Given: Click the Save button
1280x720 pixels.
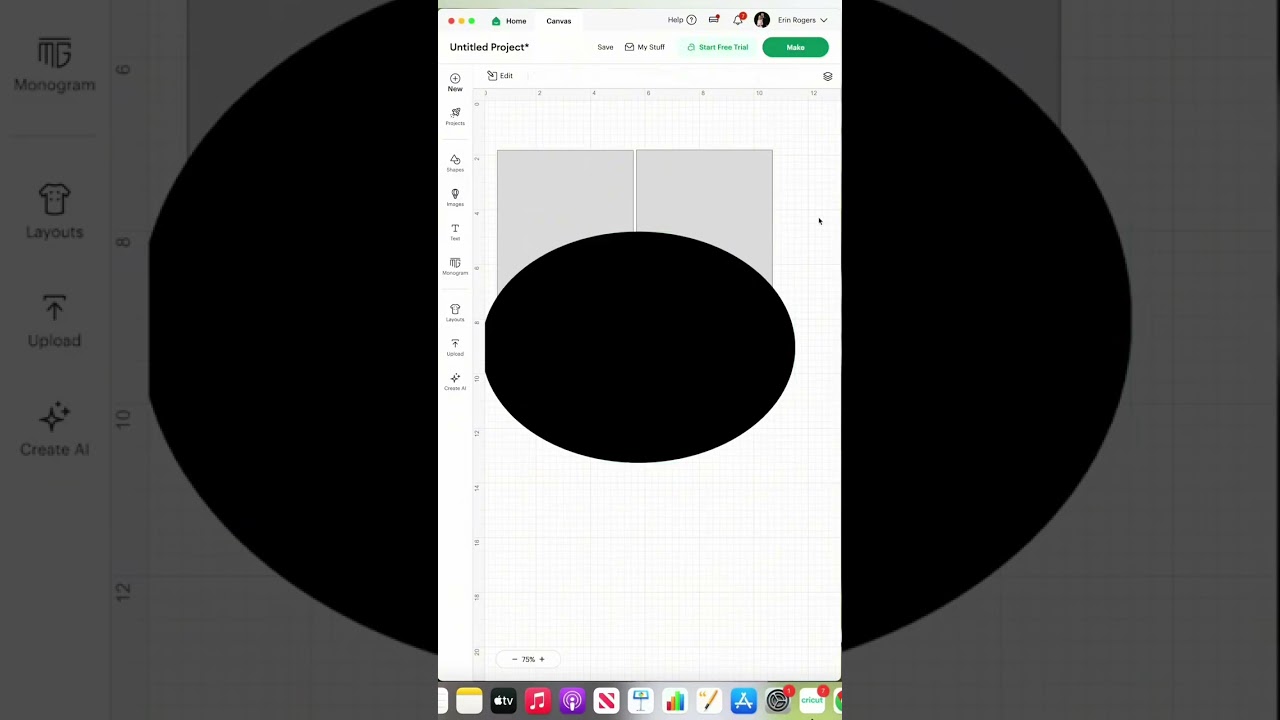Looking at the screenshot, I should [x=605, y=47].
